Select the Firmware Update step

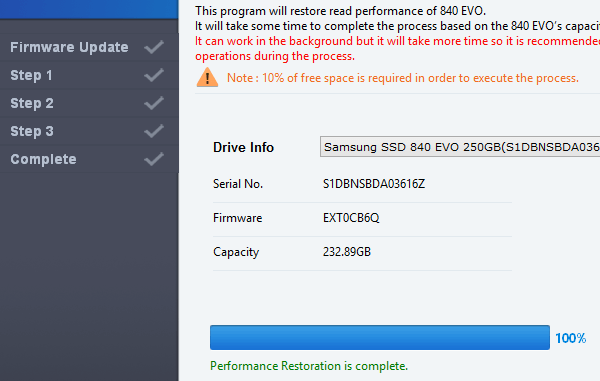click(x=89, y=47)
